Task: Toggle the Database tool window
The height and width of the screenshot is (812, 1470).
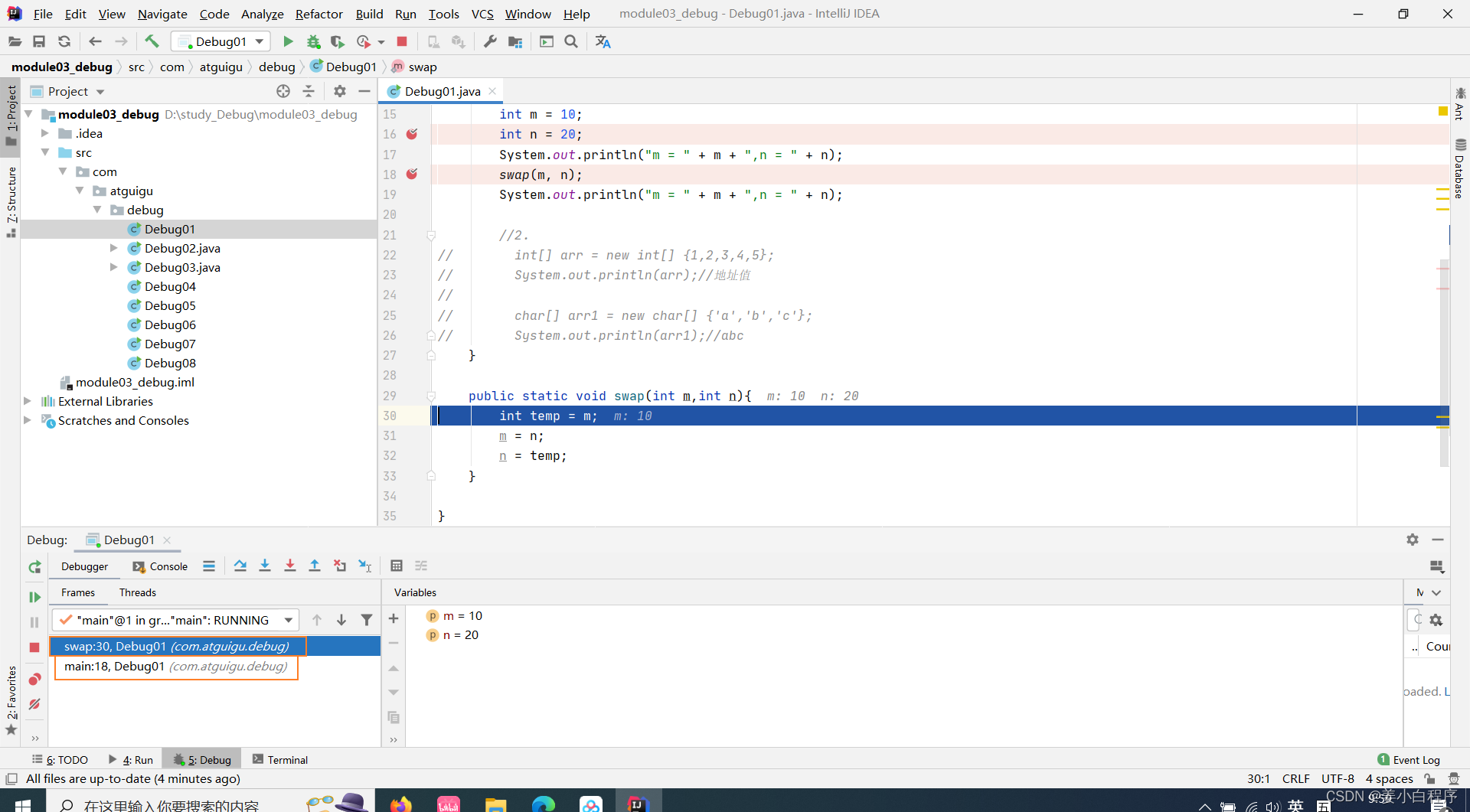Action: pyautogui.click(x=1460, y=170)
